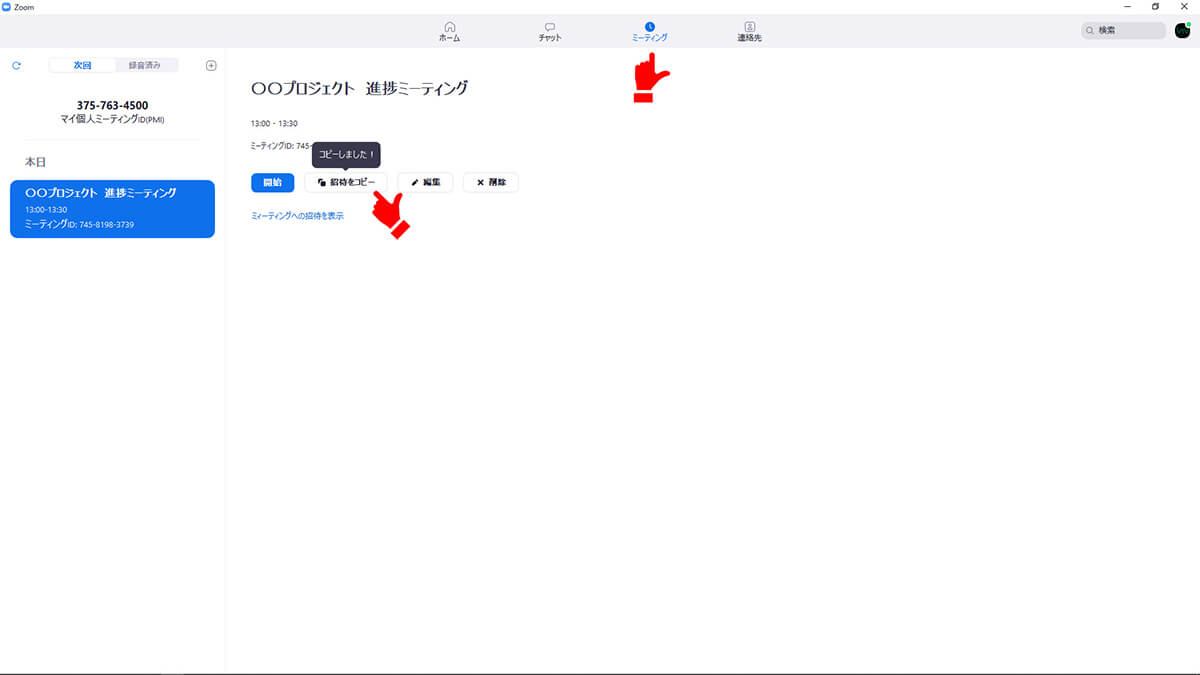Image resolution: width=1200 pixels, height=675 pixels.
Task: Delete the meeting using the 削除 button
Action: click(x=490, y=183)
